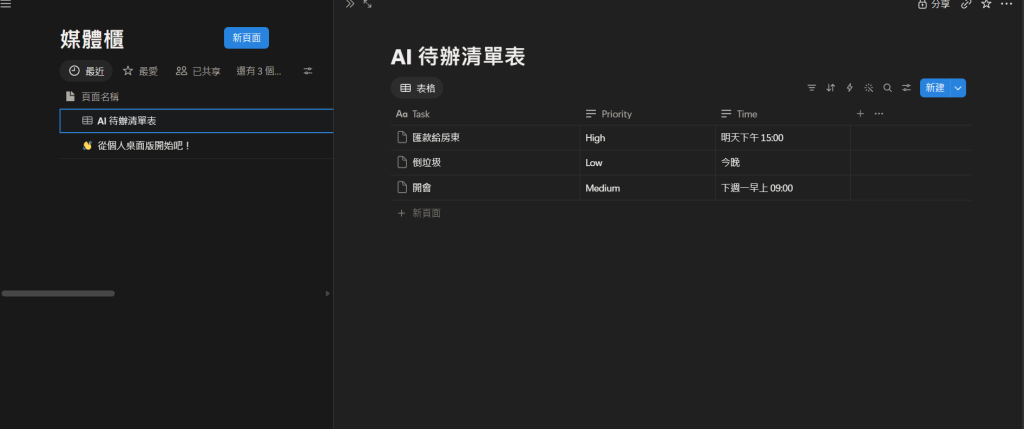This screenshot has width=1024, height=429.
Task: Switch to the 已共享 tab
Action: (x=198, y=71)
